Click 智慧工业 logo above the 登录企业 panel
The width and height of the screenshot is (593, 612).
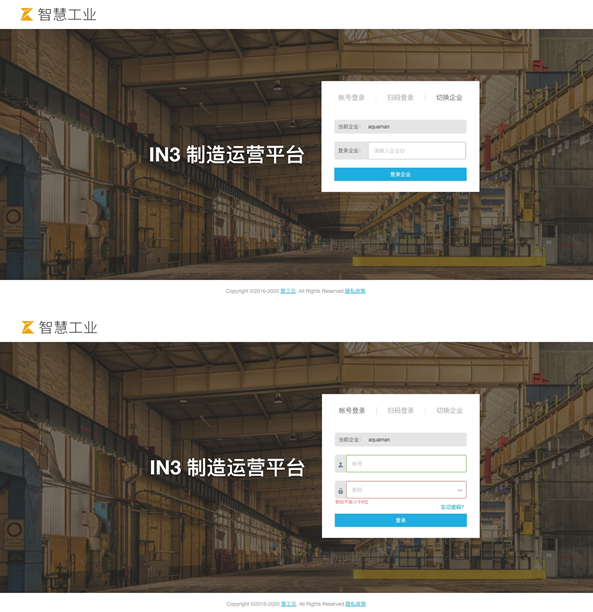click(58, 14)
